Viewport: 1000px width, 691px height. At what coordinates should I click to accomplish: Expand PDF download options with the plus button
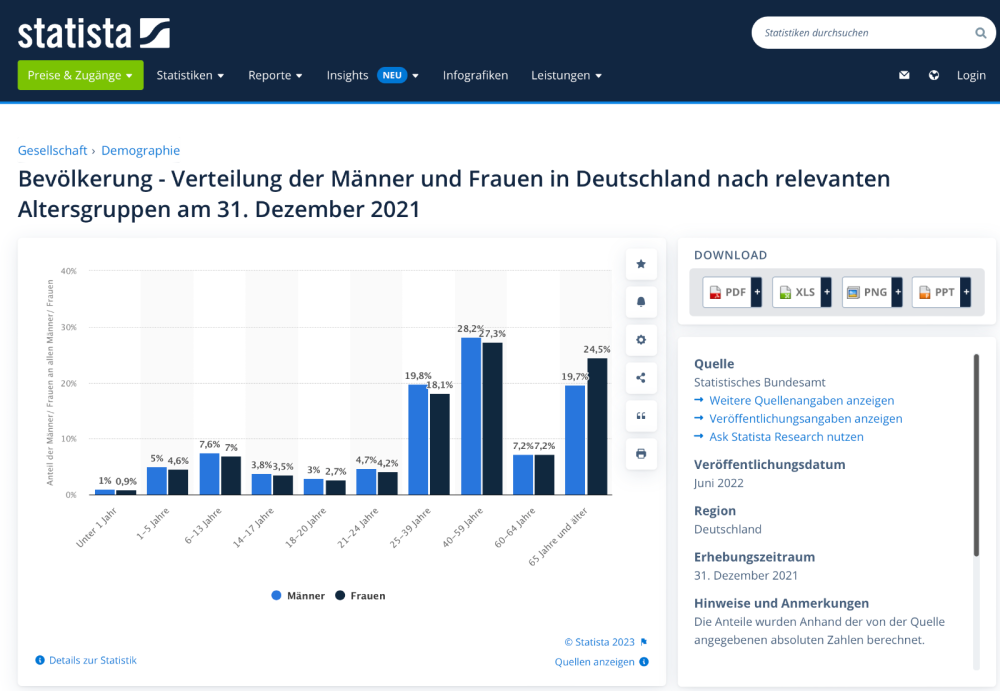click(758, 291)
